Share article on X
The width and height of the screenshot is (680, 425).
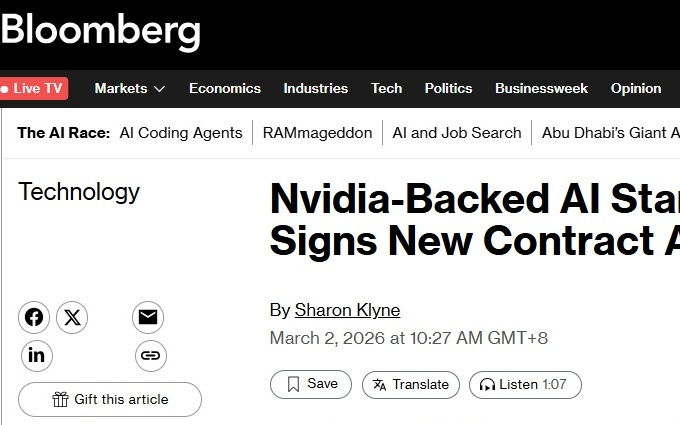pos(72,318)
